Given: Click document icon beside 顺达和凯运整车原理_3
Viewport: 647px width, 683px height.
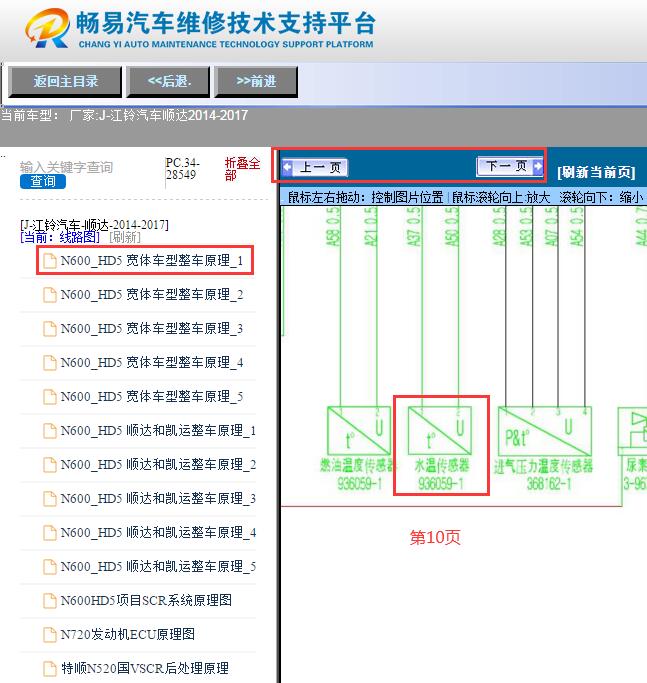Looking at the screenshot, I should 50,498.
